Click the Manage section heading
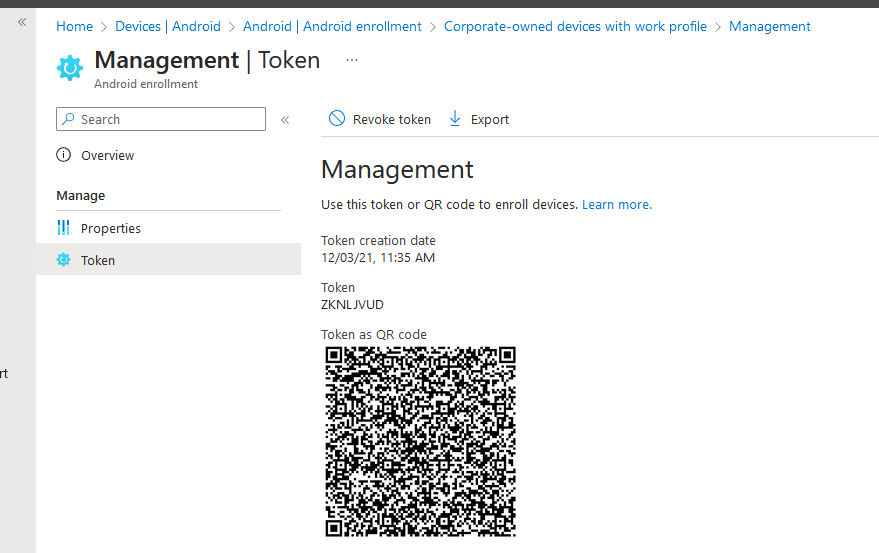 click(x=81, y=196)
